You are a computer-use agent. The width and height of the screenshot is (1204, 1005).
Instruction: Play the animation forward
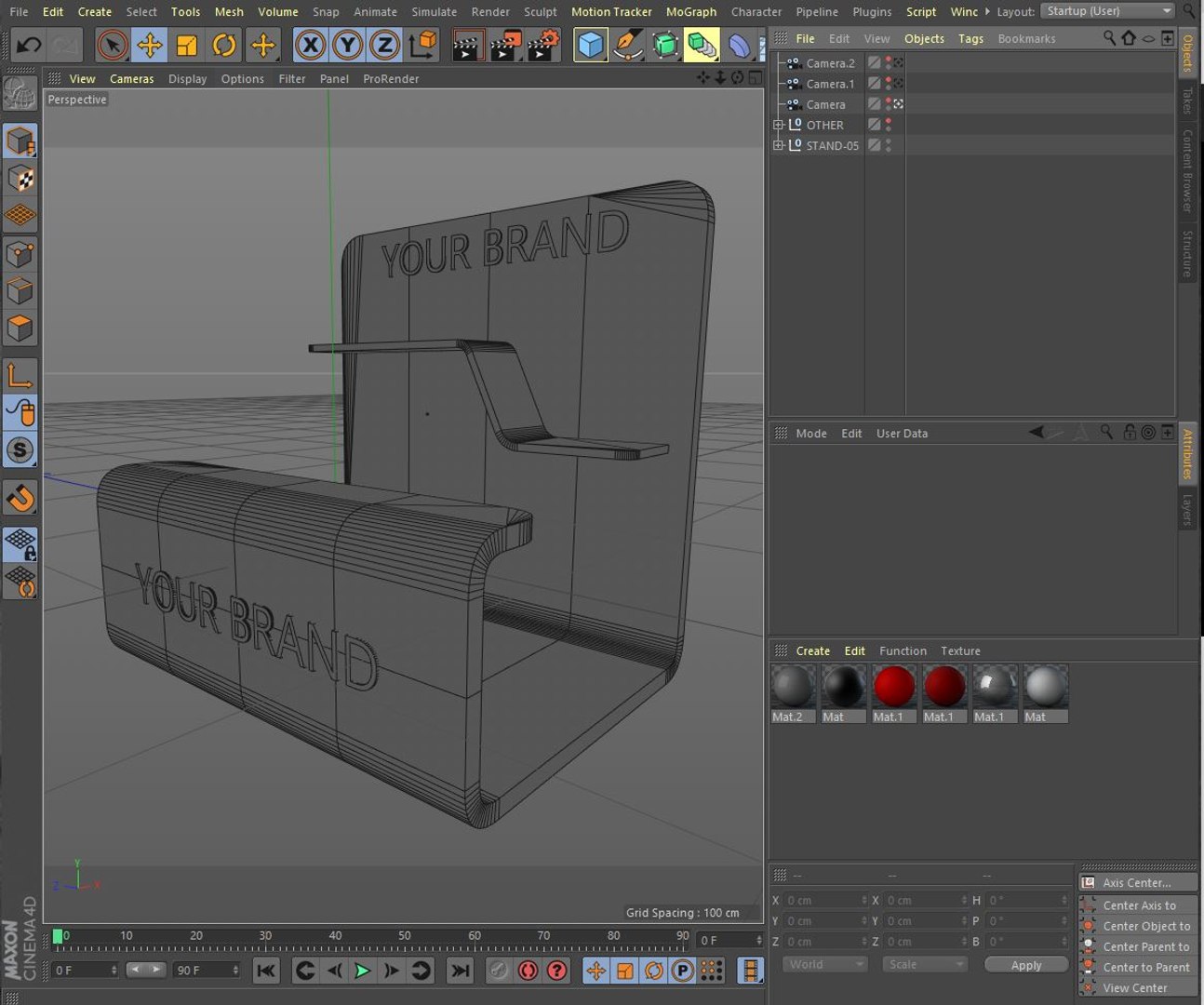363,971
